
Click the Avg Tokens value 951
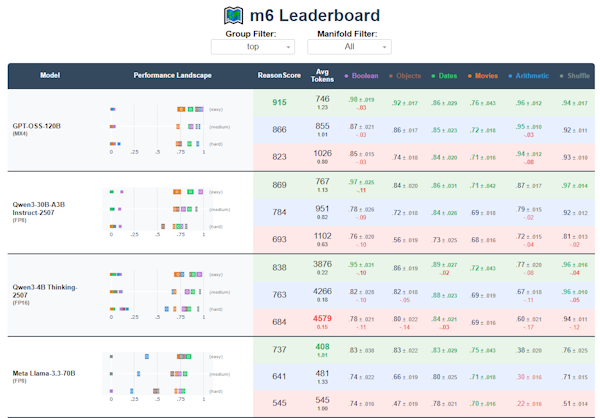point(322,209)
